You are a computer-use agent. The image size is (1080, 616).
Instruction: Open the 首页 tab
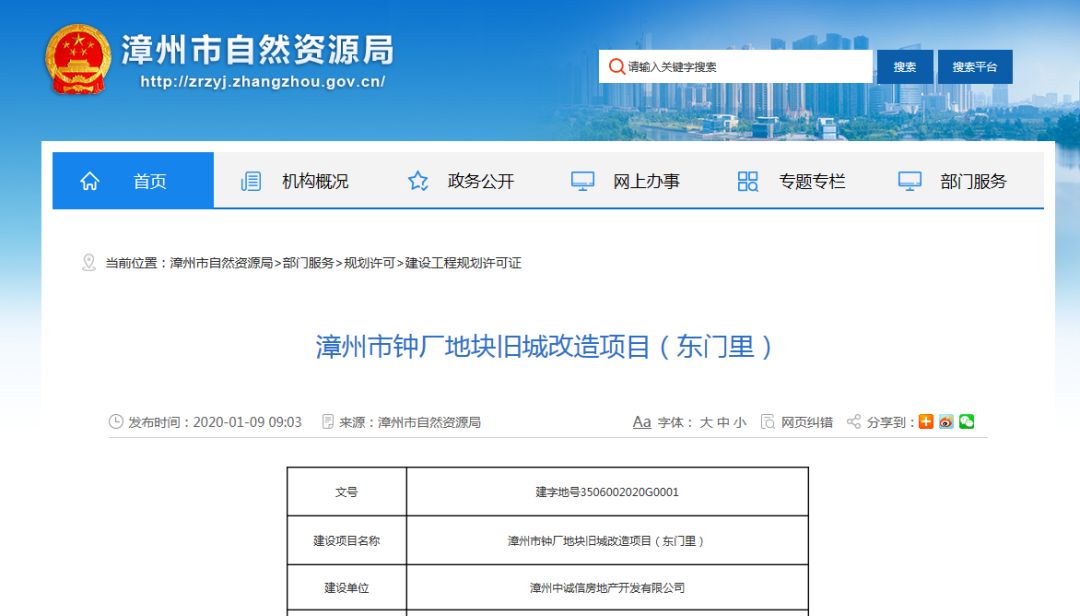pyautogui.click(x=133, y=180)
